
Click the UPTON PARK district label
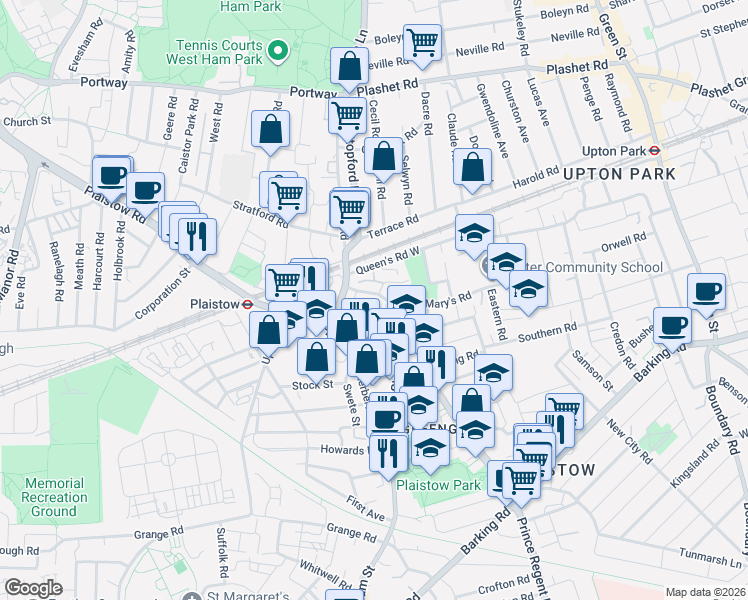tap(619, 174)
